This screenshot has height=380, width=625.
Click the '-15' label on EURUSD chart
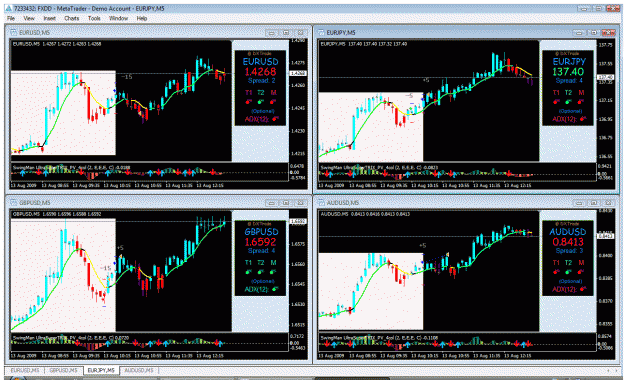click(127, 77)
